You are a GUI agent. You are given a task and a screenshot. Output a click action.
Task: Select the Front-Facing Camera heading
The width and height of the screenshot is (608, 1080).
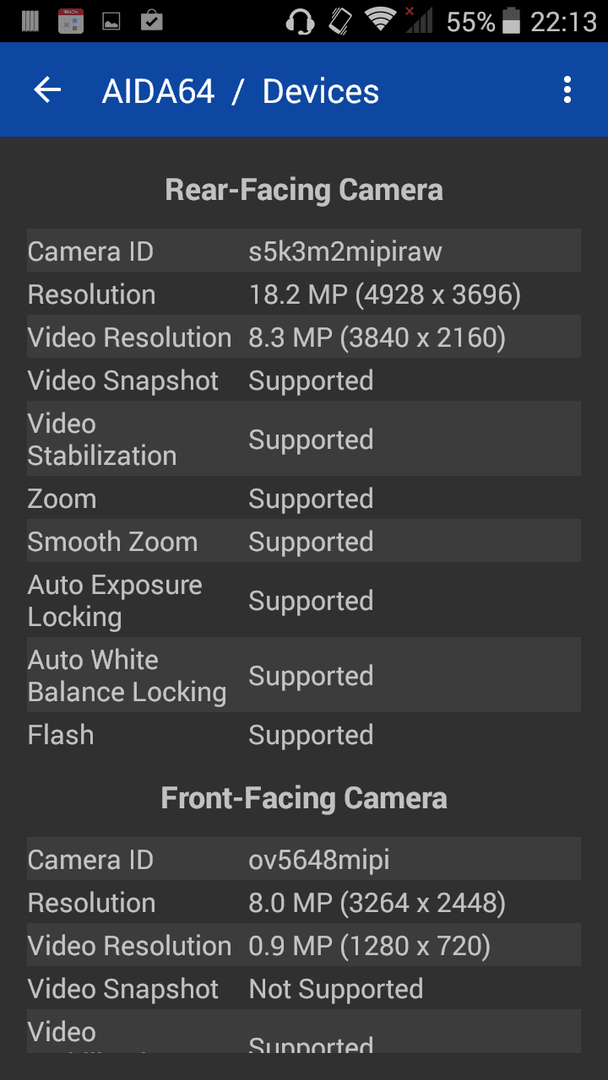tap(304, 798)
